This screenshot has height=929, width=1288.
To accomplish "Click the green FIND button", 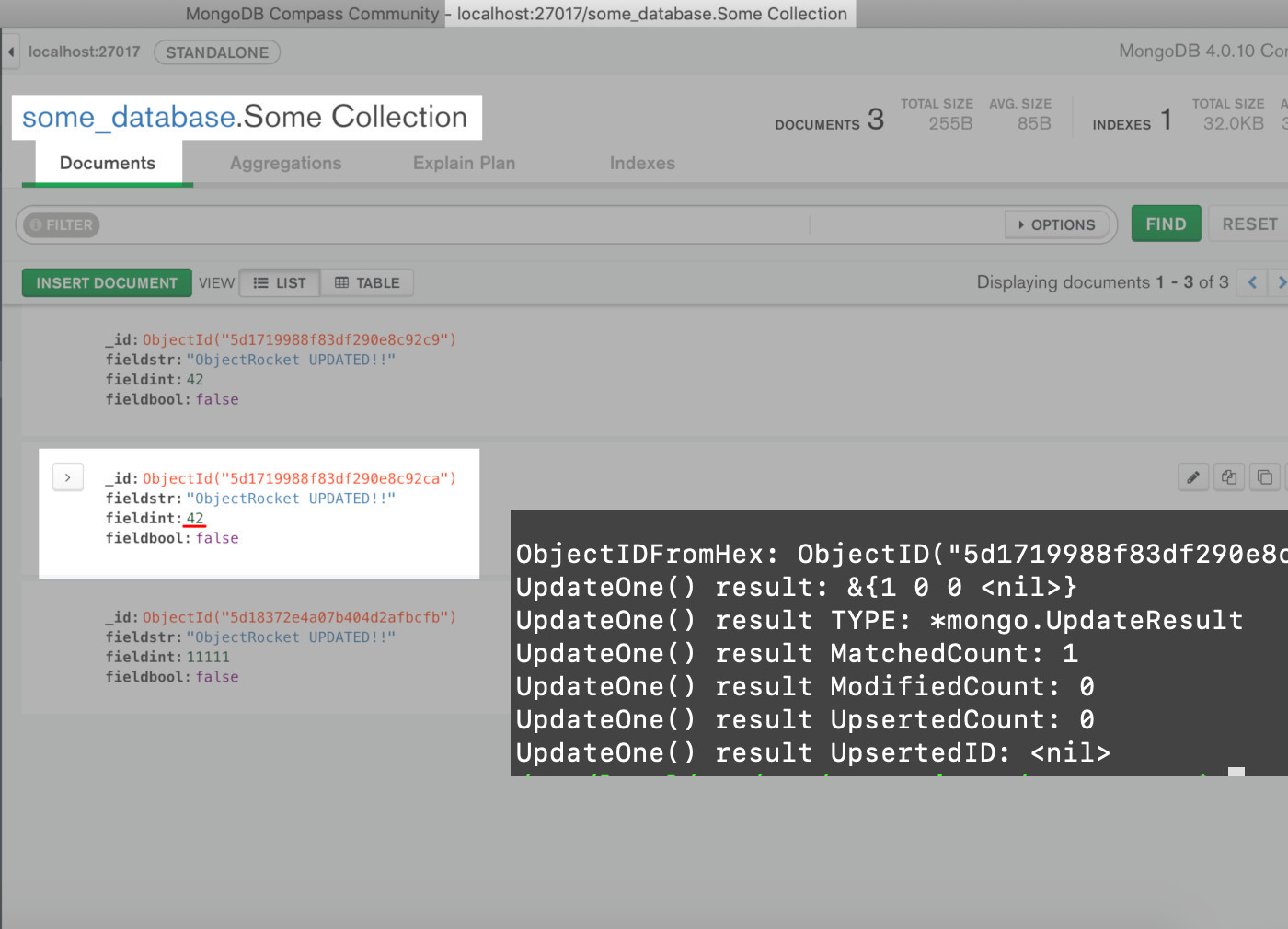I will point(1166,224).
